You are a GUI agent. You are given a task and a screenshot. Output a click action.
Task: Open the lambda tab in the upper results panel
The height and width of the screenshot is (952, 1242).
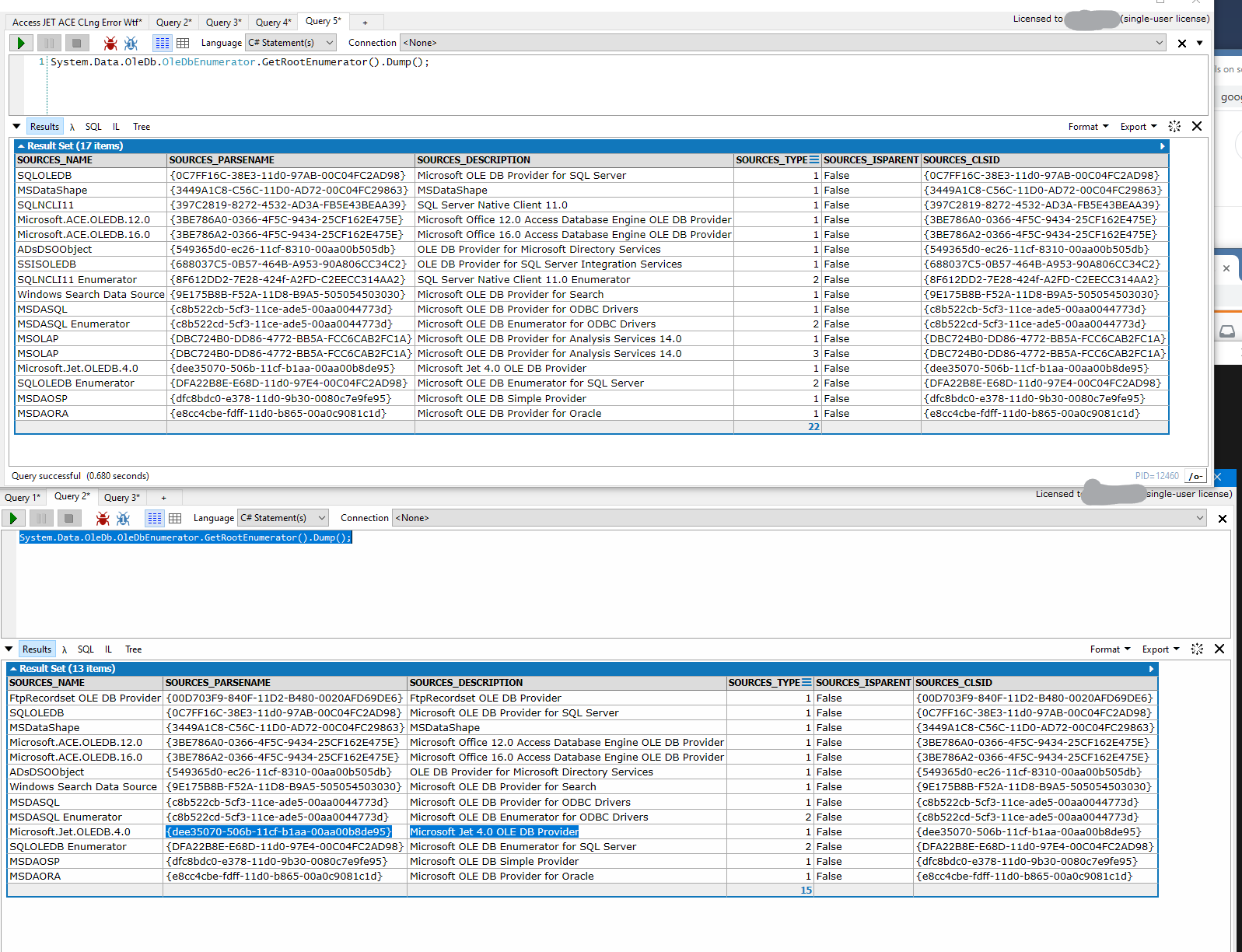[x=72, y=127]
